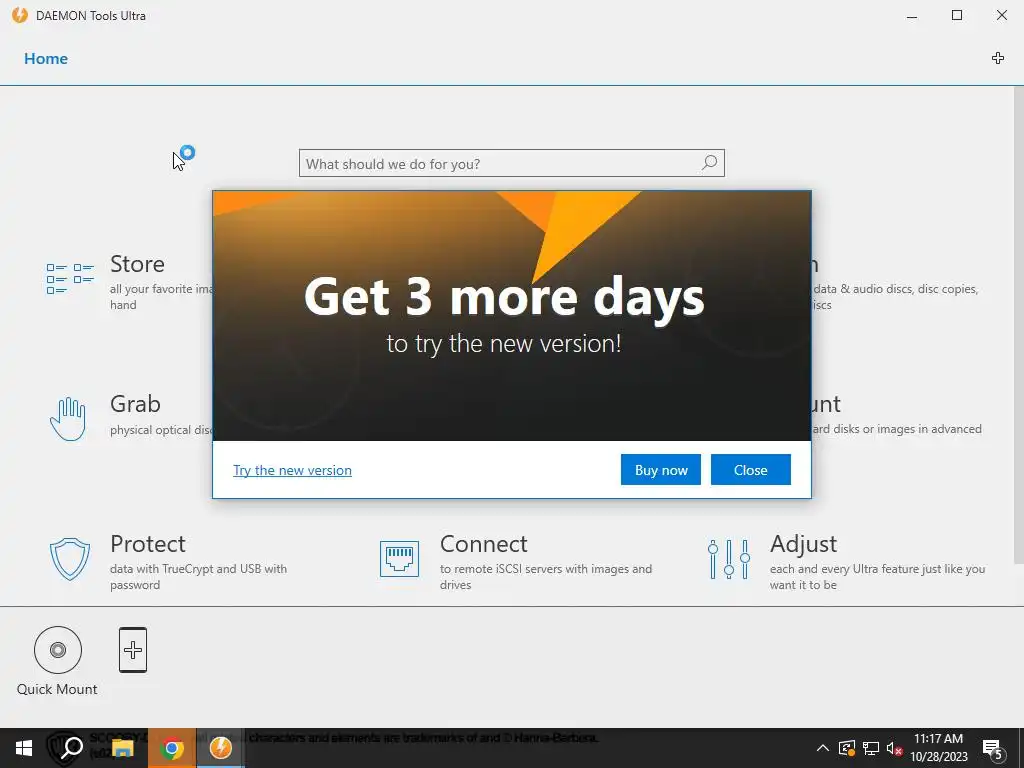Click DAEMON Tools taskbar icon
This screenshot has width=1024, height=768.
(221, 748)
